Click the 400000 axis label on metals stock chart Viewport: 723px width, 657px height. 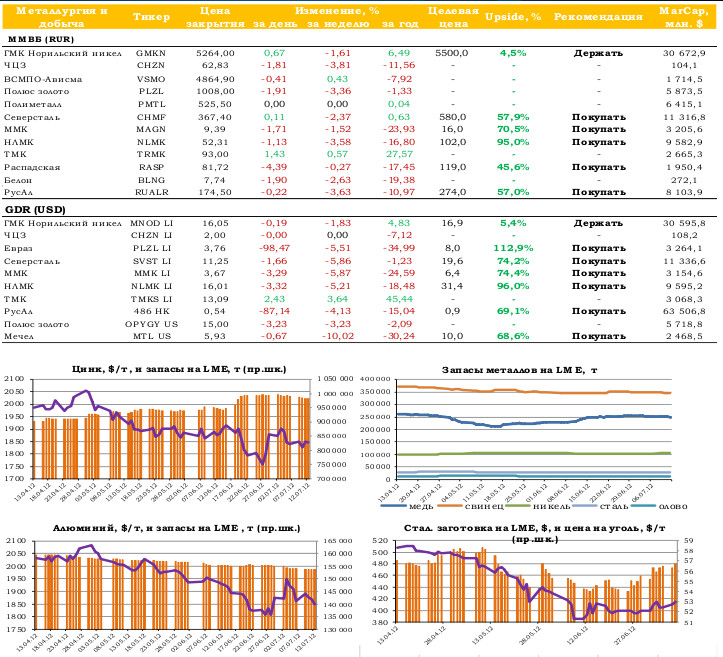[x=375, y=379]
